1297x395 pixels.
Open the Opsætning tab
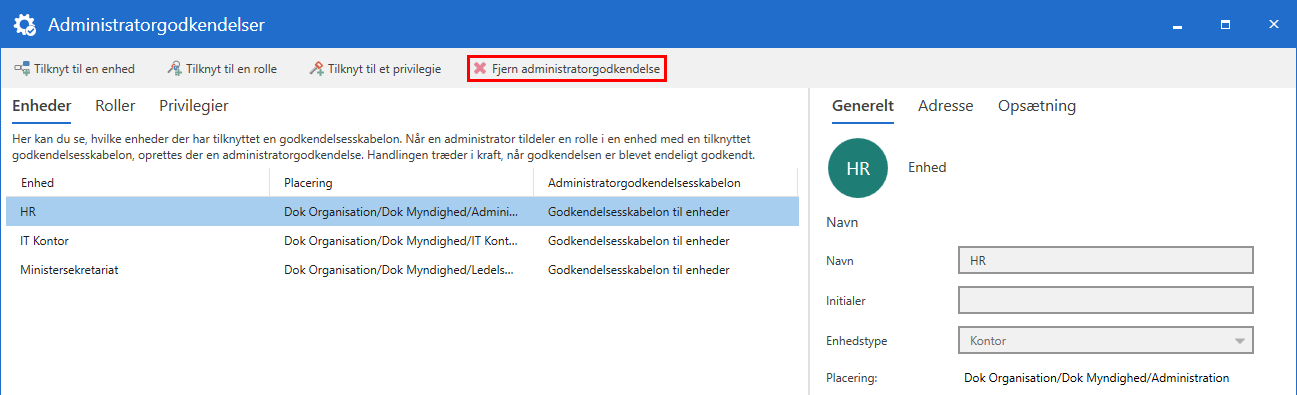[1037, 105]
